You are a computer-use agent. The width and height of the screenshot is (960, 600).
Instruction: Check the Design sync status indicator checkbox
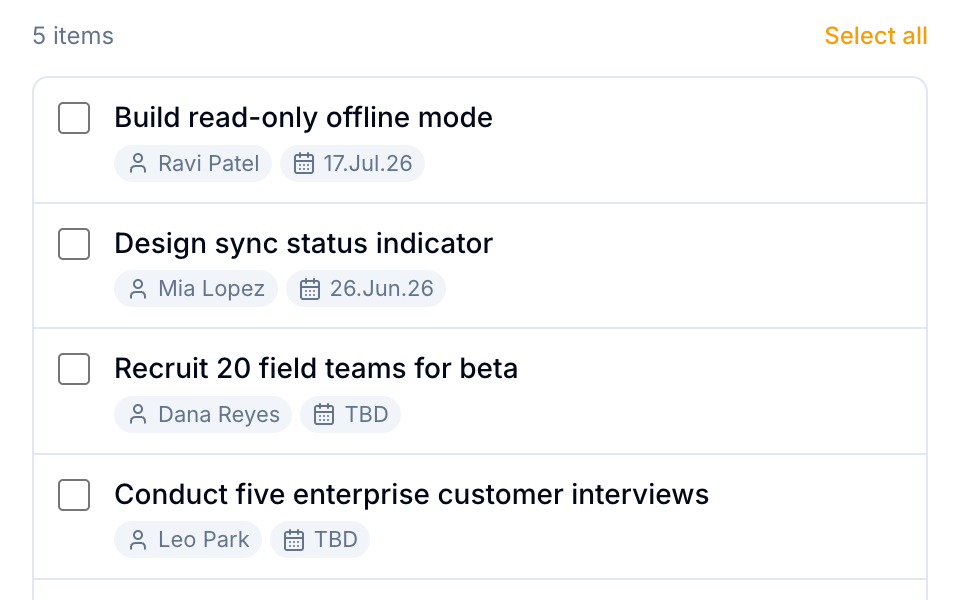click(x=74, y=244)
